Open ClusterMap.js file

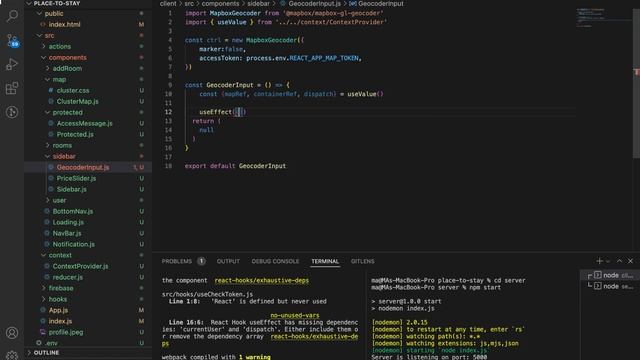(x=78, y=101)
